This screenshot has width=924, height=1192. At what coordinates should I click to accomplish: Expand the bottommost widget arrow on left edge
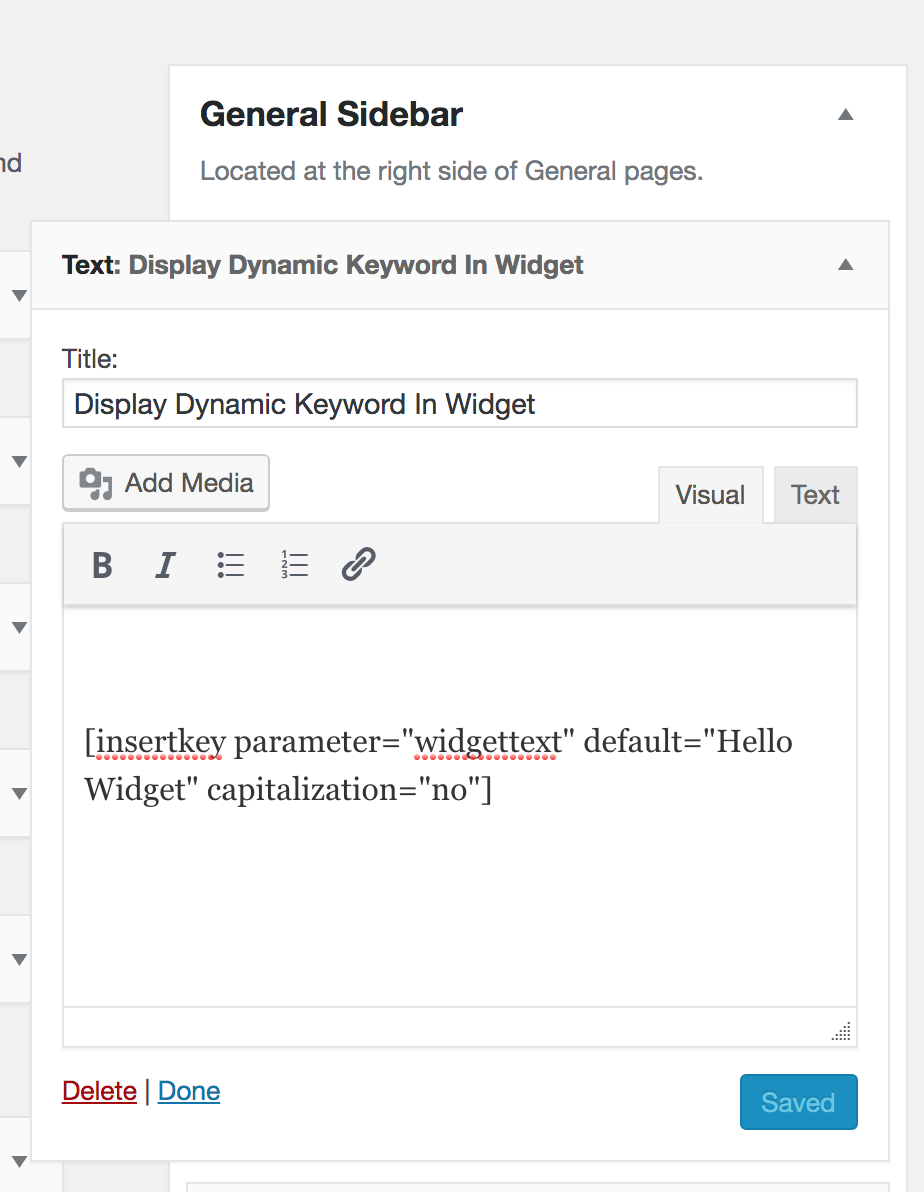18,1160
